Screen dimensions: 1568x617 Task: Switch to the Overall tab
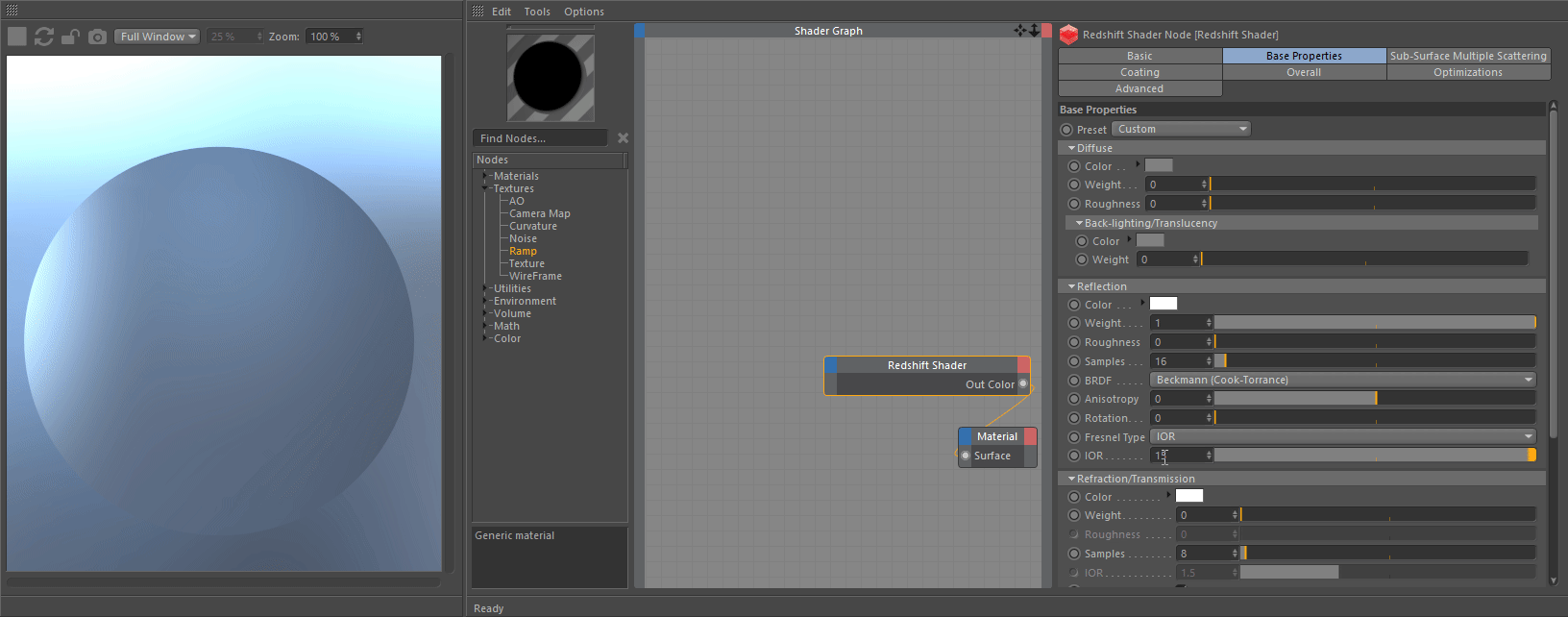[1304, 72]
